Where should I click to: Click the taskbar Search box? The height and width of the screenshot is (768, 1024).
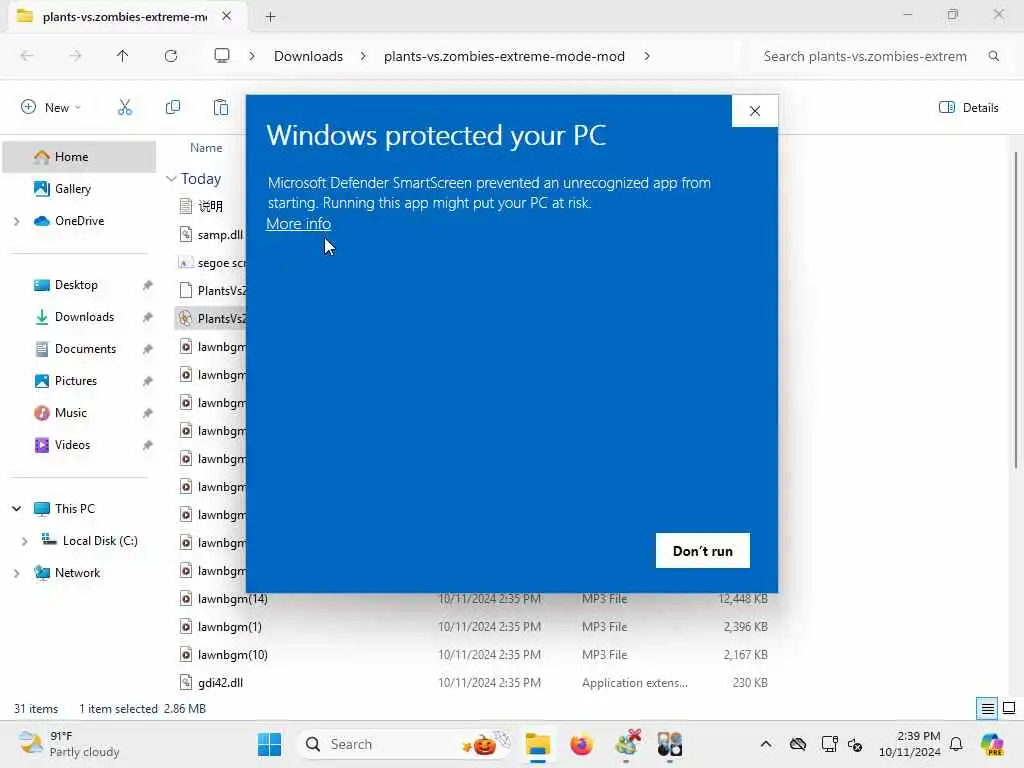[403, 744]
